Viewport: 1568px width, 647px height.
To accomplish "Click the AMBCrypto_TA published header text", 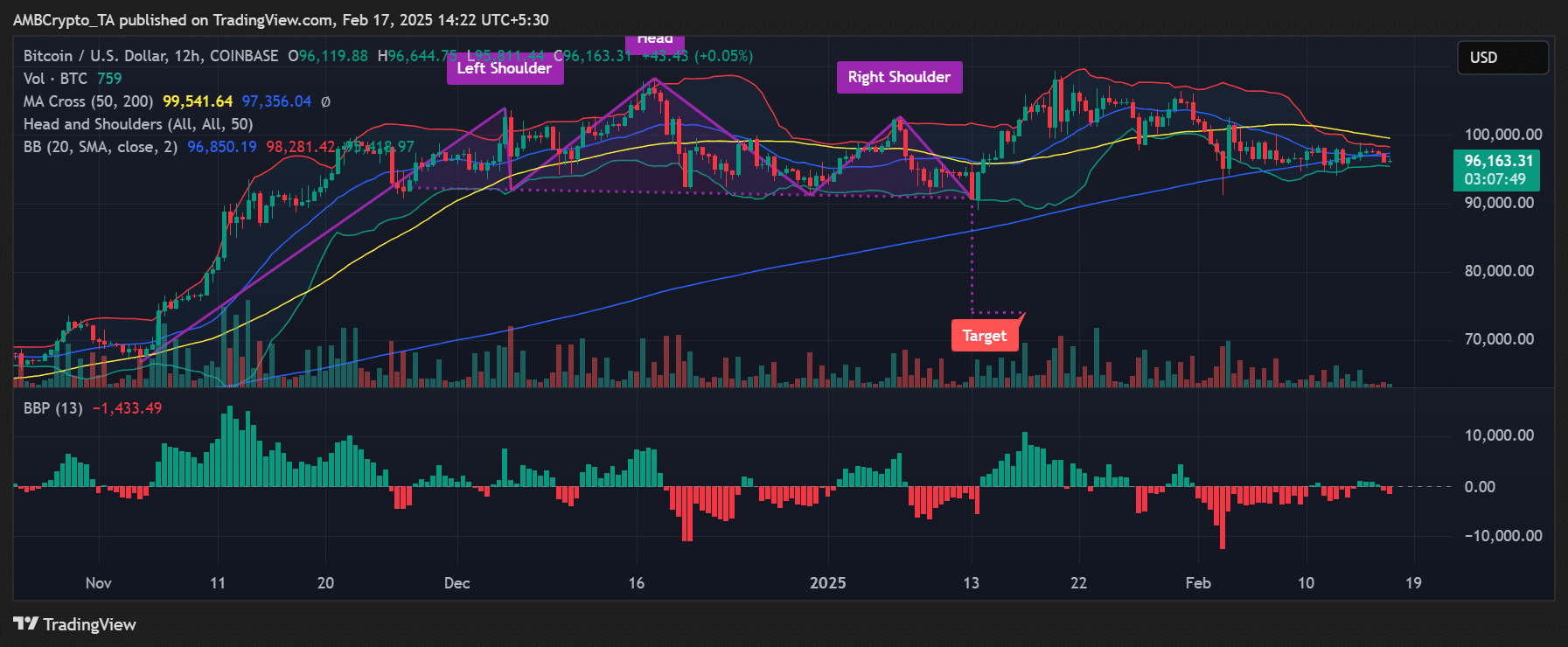I will tap(281, 20).
